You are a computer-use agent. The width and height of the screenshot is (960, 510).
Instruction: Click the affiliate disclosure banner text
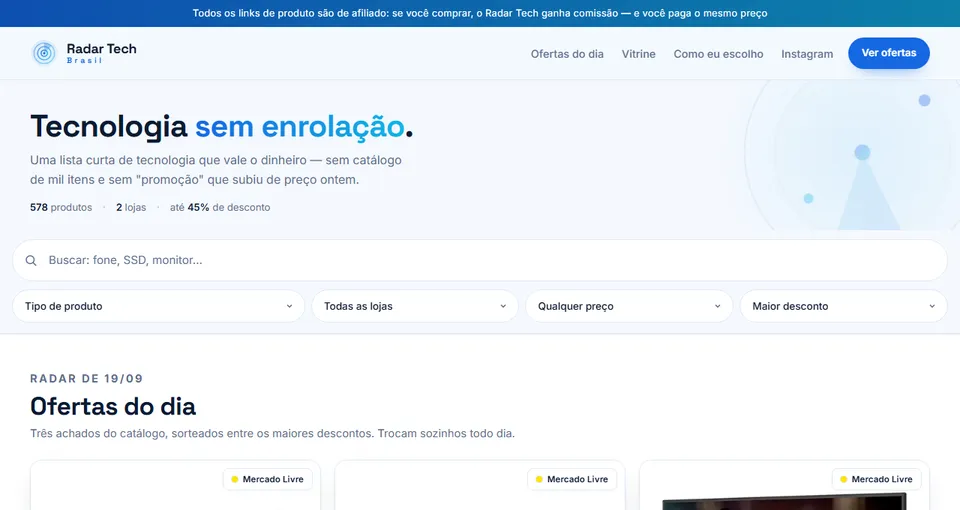point(480,13)
